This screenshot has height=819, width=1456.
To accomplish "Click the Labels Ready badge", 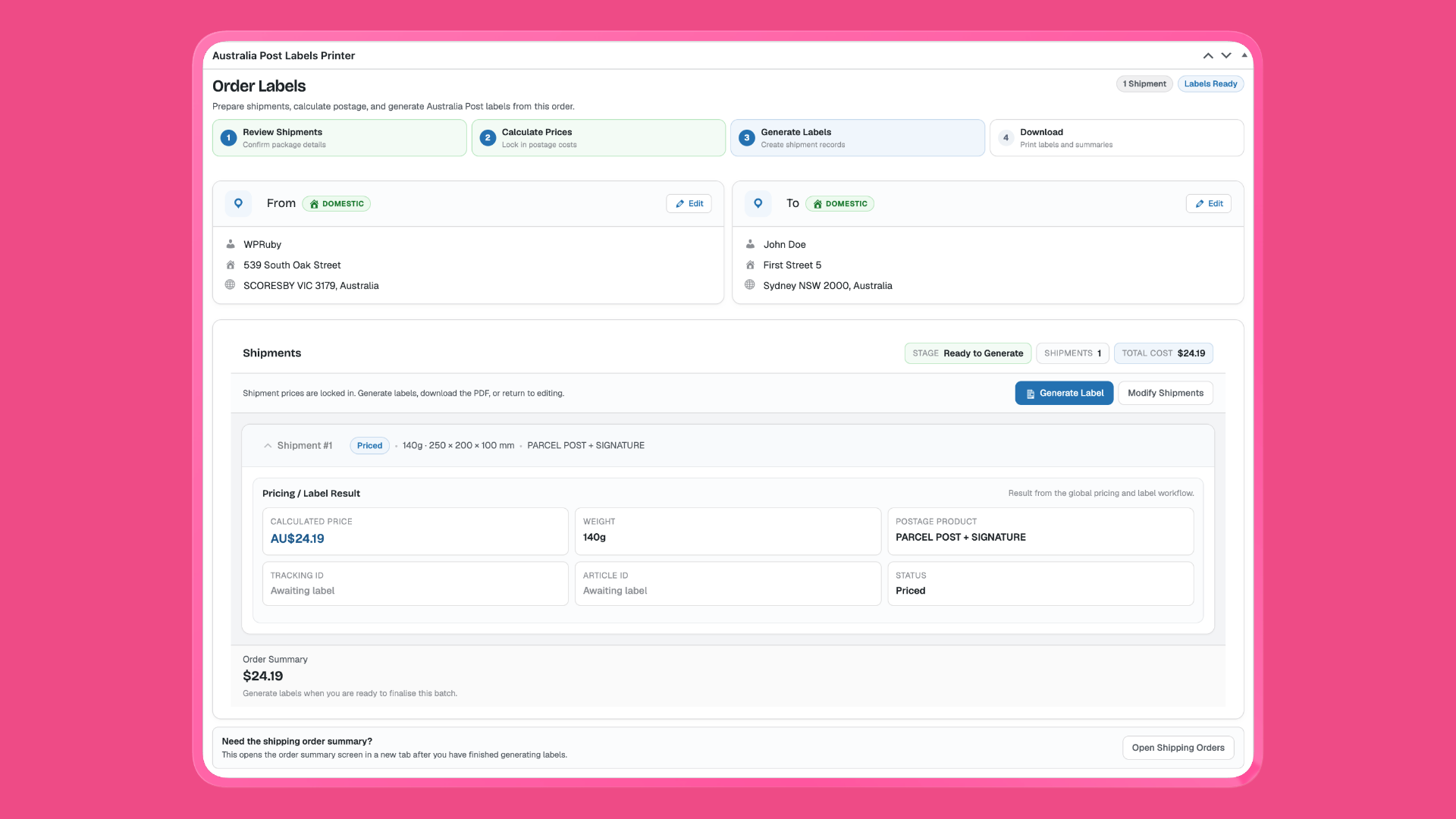I will [x=1210, y=84].
